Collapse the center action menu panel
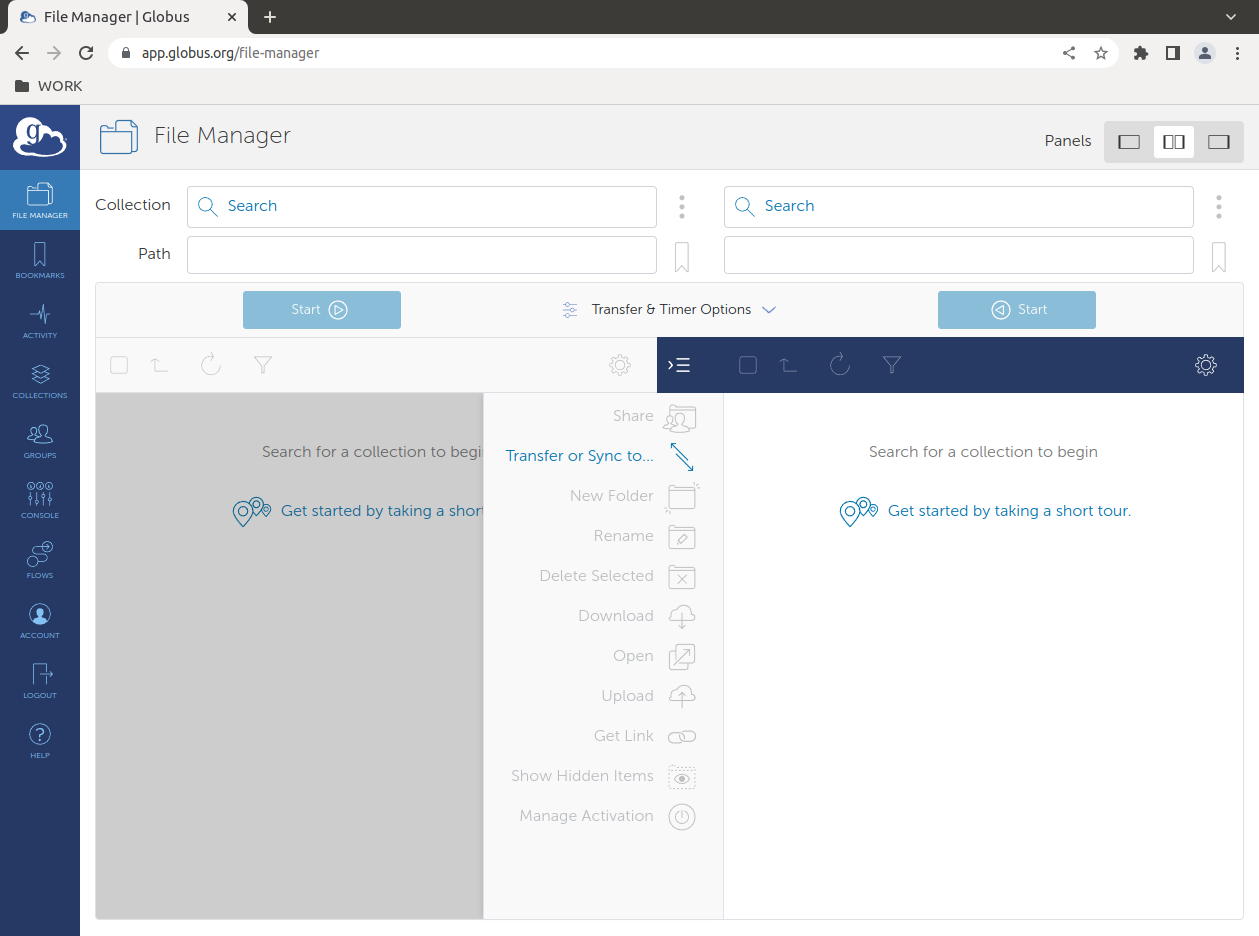Screen dimensions: 1259x936 [x=679, y=365]
